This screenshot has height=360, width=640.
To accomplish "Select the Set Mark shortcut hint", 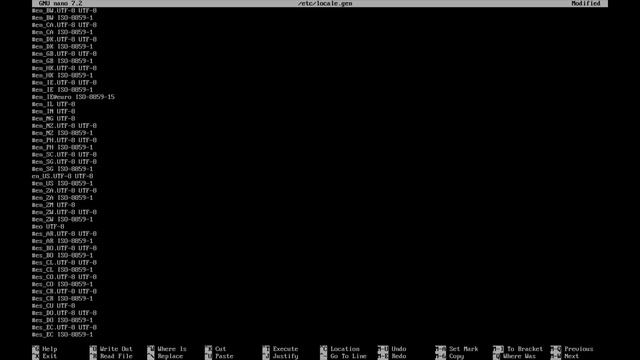I will (x=457, y=349).
